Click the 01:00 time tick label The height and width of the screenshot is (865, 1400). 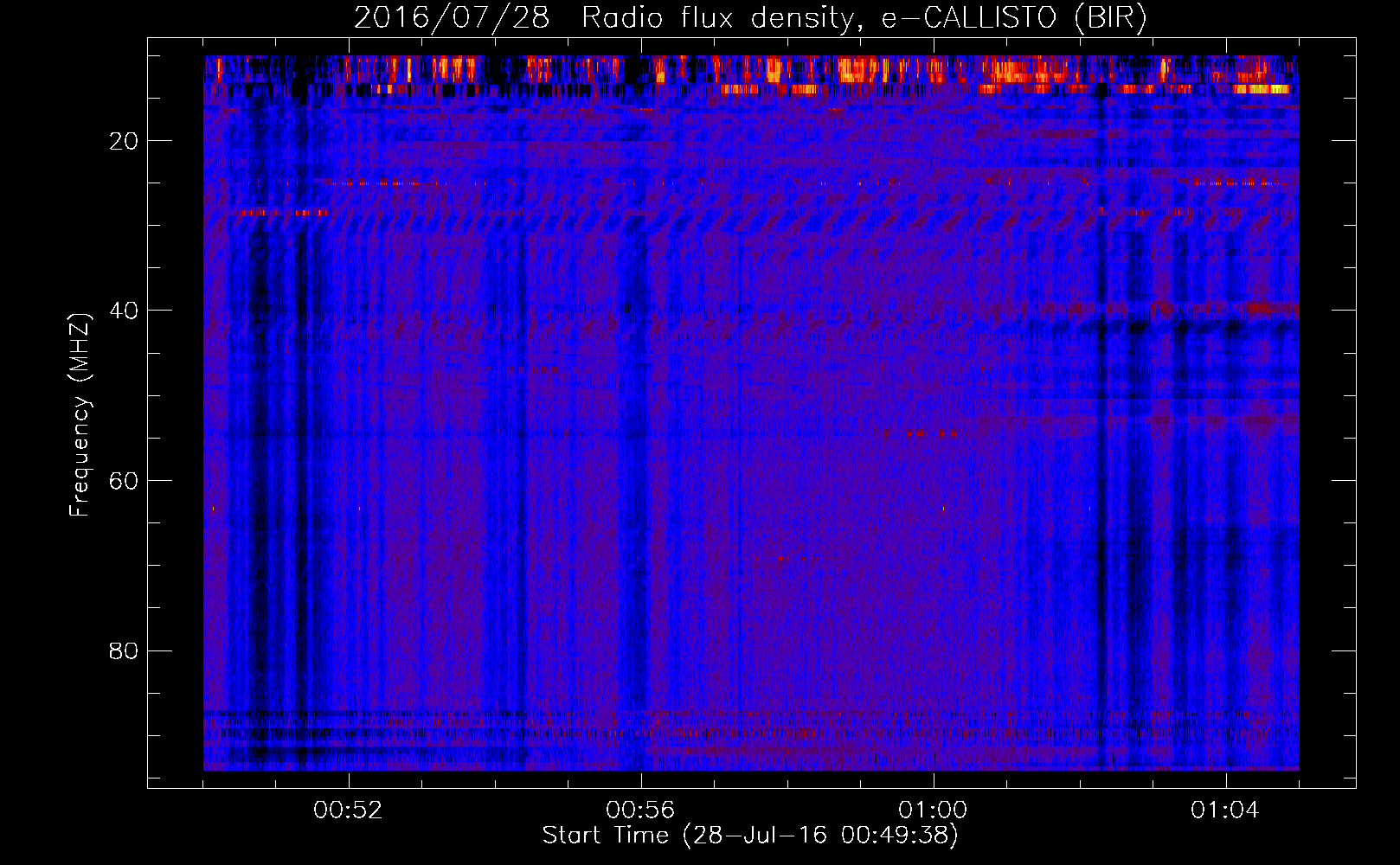[x=933, y=811]
